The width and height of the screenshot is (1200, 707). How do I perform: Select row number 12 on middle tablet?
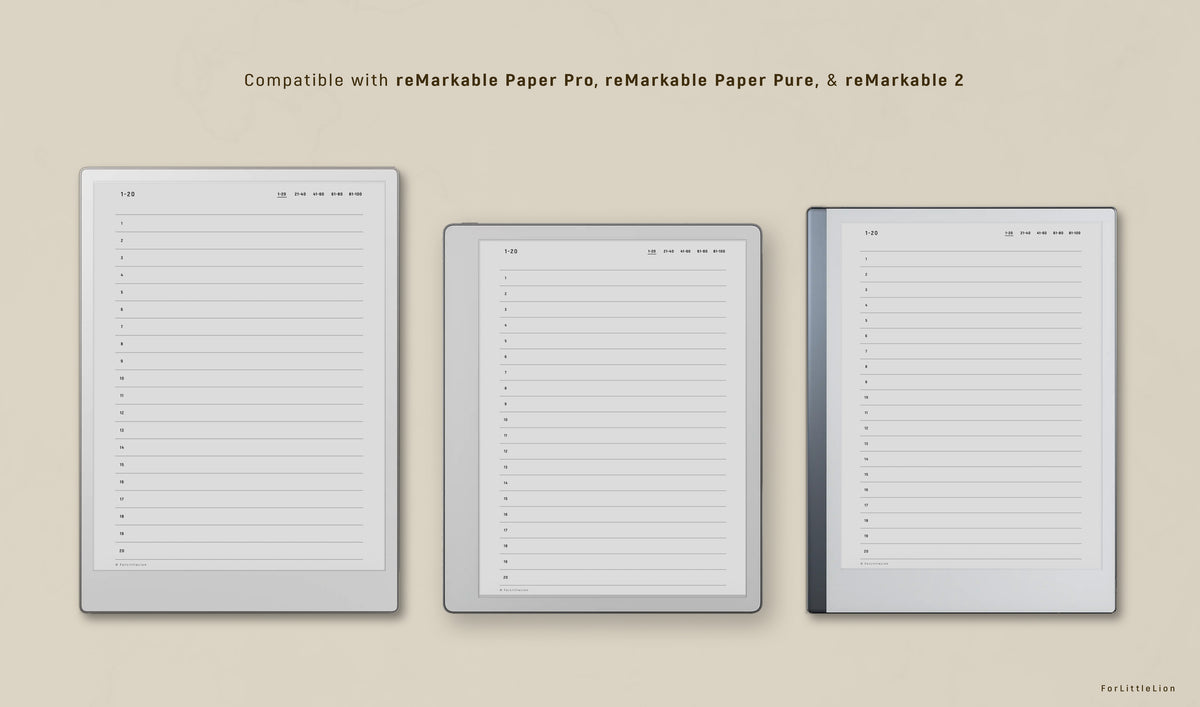point(506,451)
